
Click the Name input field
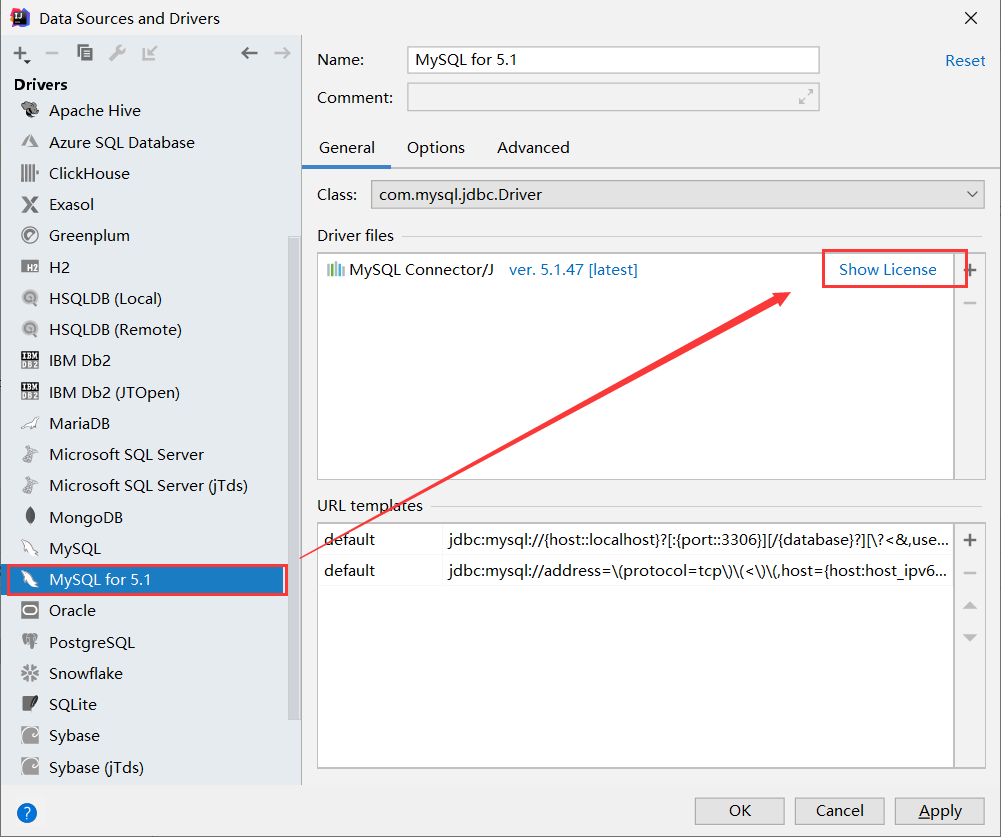(613, 60)
